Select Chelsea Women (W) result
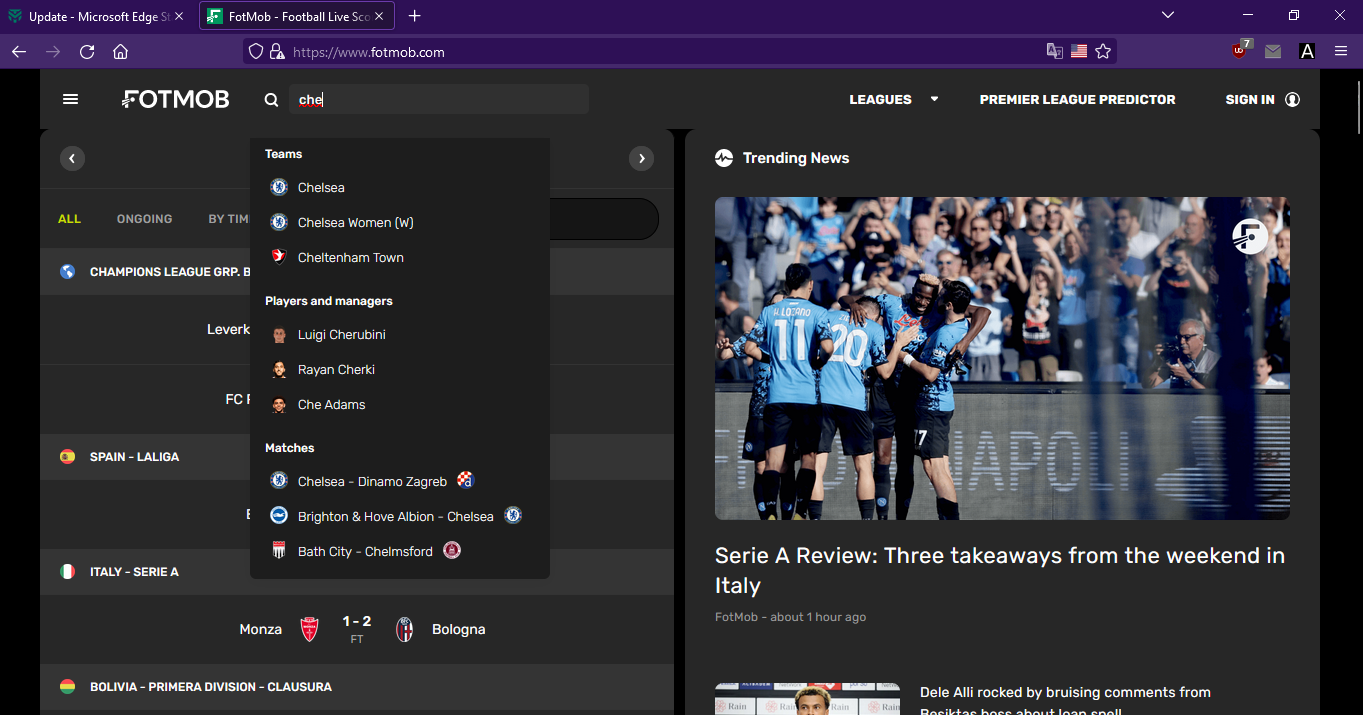The width and height of the screenshot is (1363, 715). click(x=400, y=223)
